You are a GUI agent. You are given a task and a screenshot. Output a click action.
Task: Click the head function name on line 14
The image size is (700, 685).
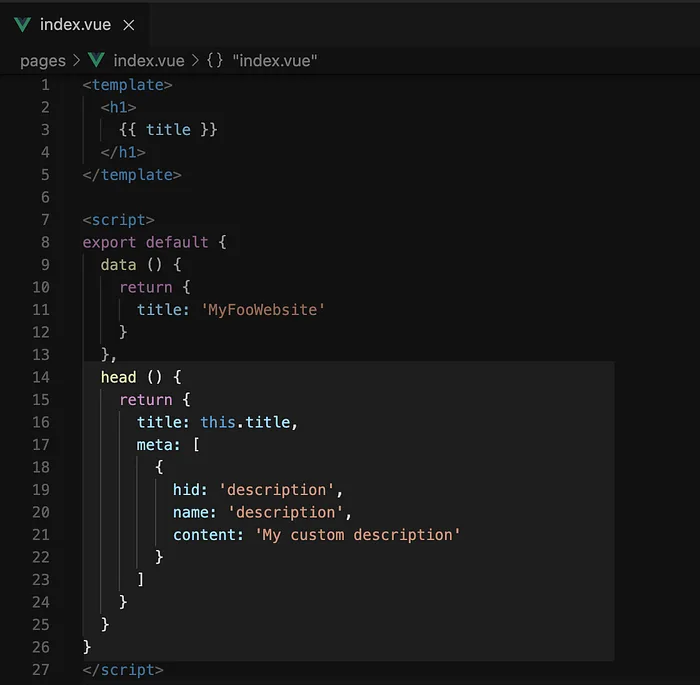click(118, 377)
